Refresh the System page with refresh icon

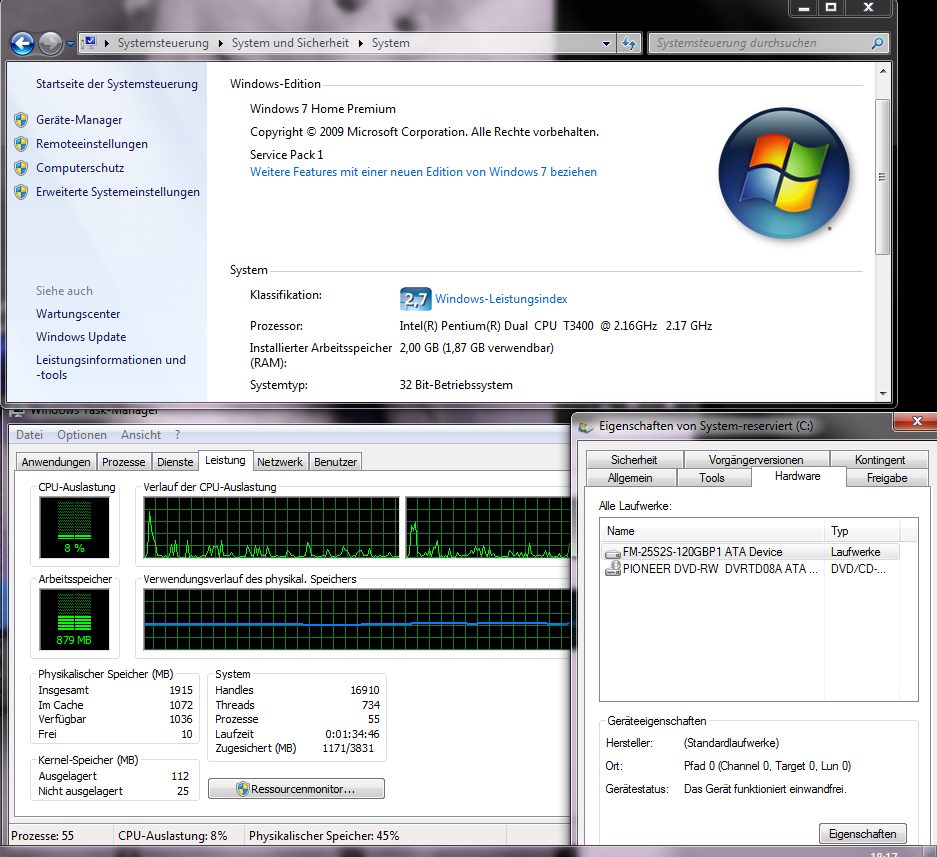(x=629, y=43)
